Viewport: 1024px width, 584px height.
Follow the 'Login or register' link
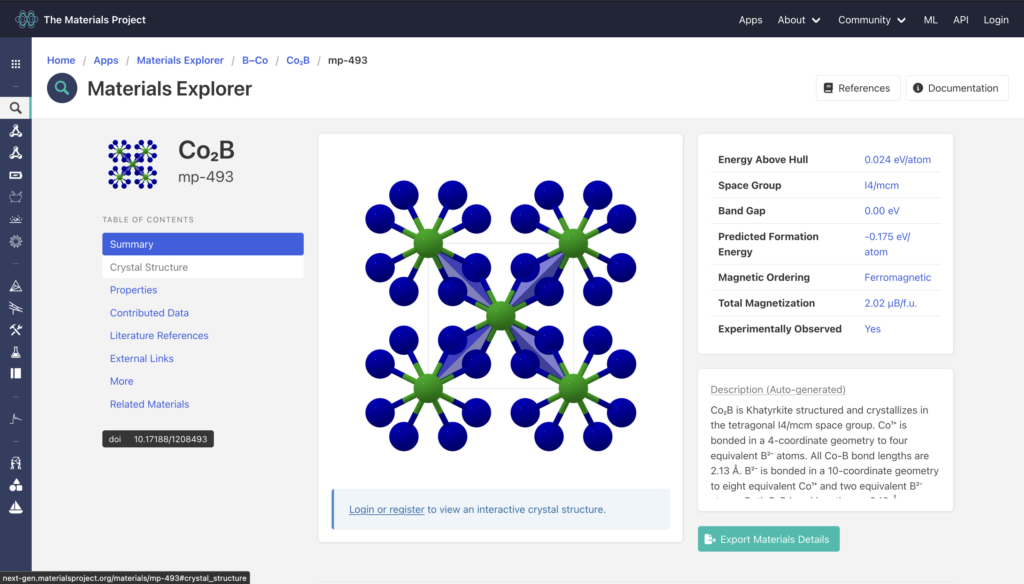pyautogui.click(x=386, y=509)
